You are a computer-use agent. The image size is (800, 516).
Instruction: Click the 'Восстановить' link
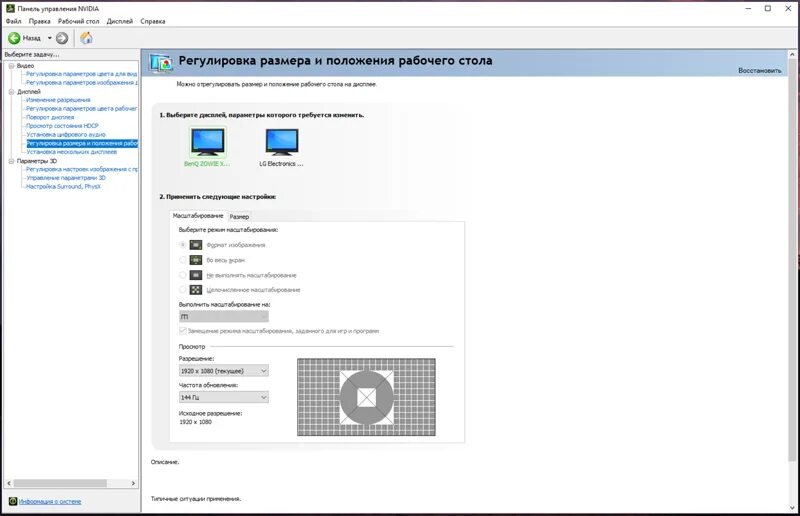[x=759, y=70]
